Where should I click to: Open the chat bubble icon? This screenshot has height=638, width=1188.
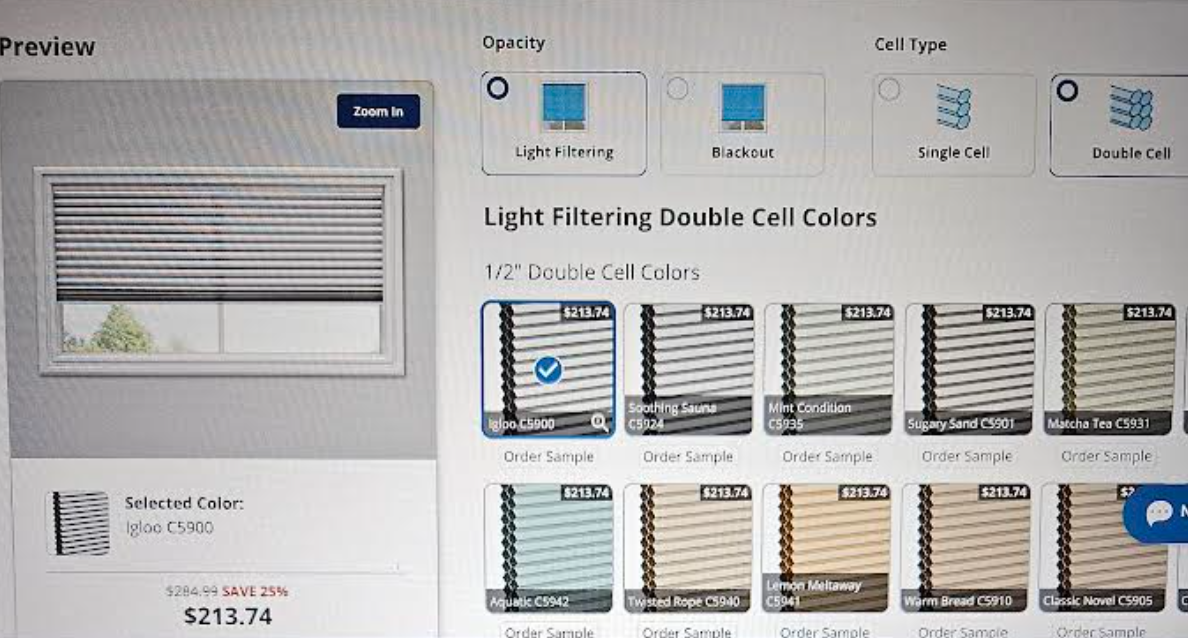pos(1159,513)
